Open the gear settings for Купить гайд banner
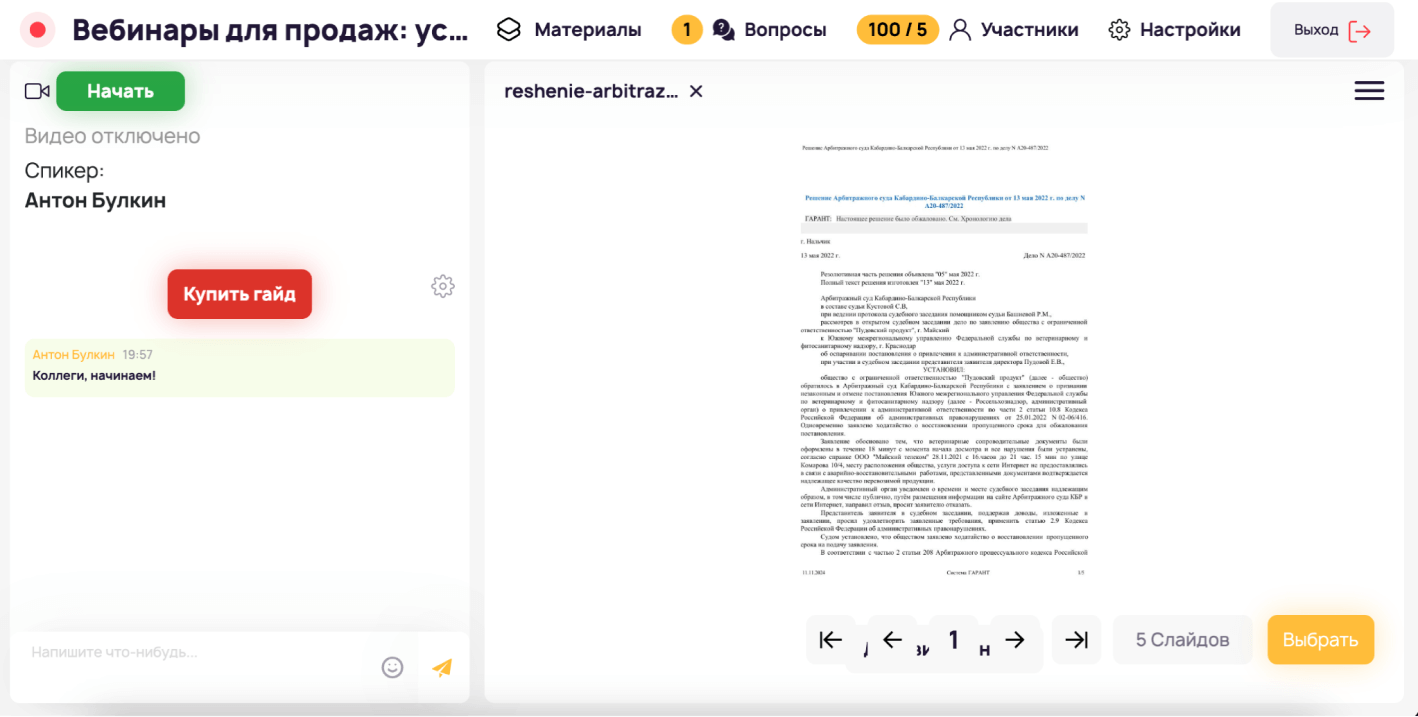Screen dimensions: 1418x717 click(443, 286)
